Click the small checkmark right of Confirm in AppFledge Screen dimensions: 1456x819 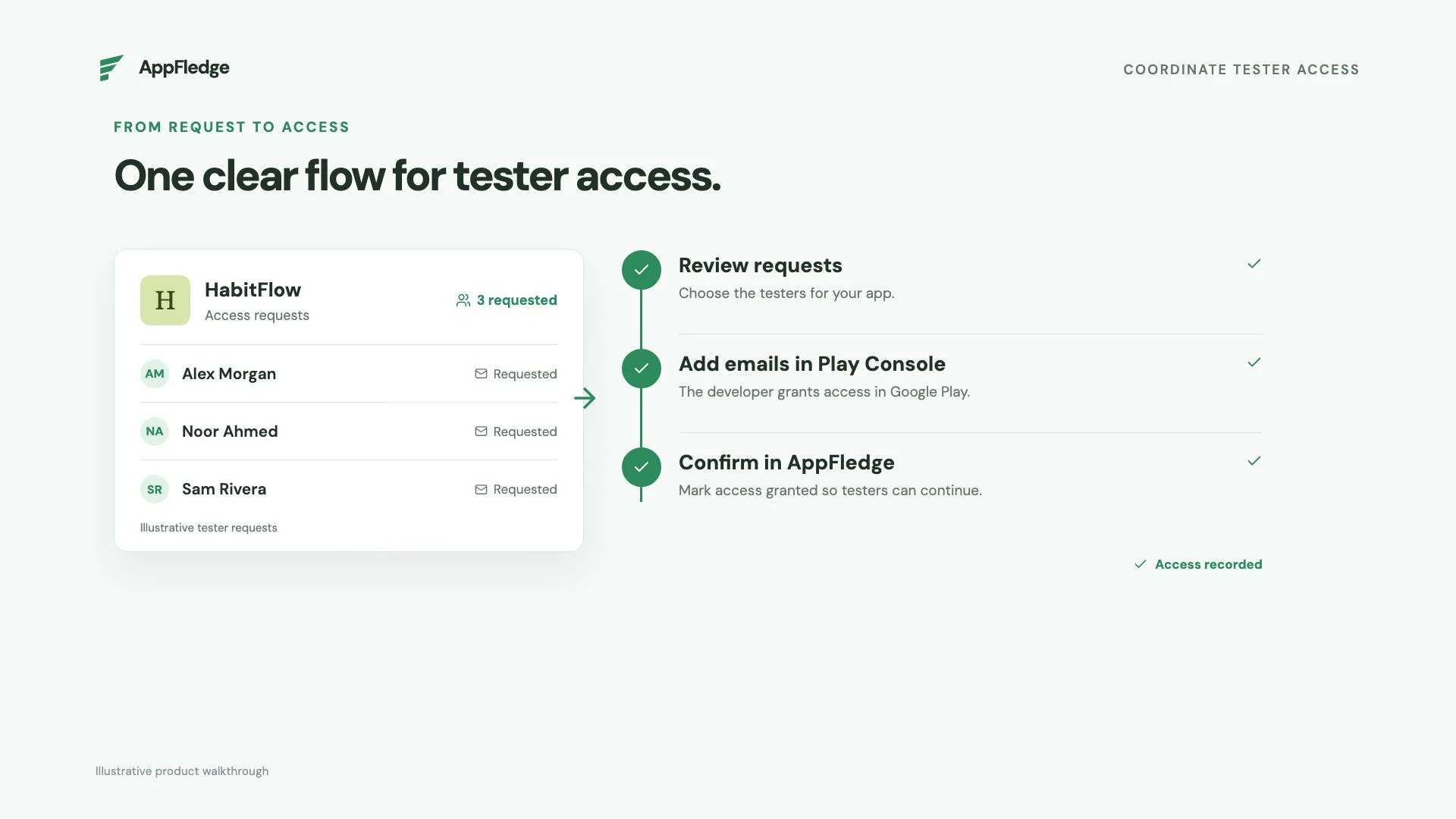coord(1254,461)
